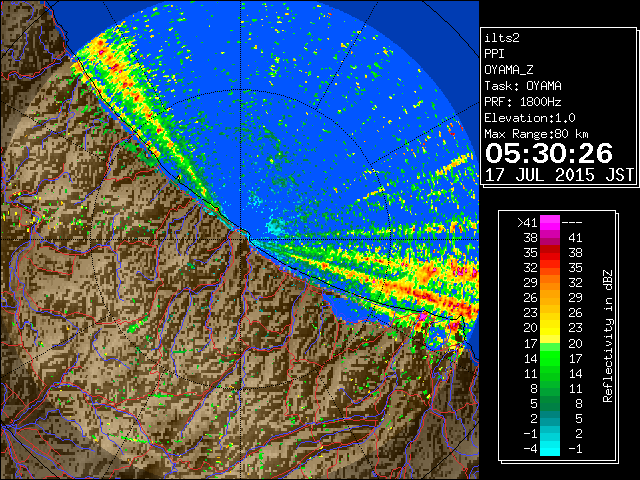Pick the yellow 20–23 dBZ legend swatch
Screen dimensions: 640x480
[x=549, y=328]
